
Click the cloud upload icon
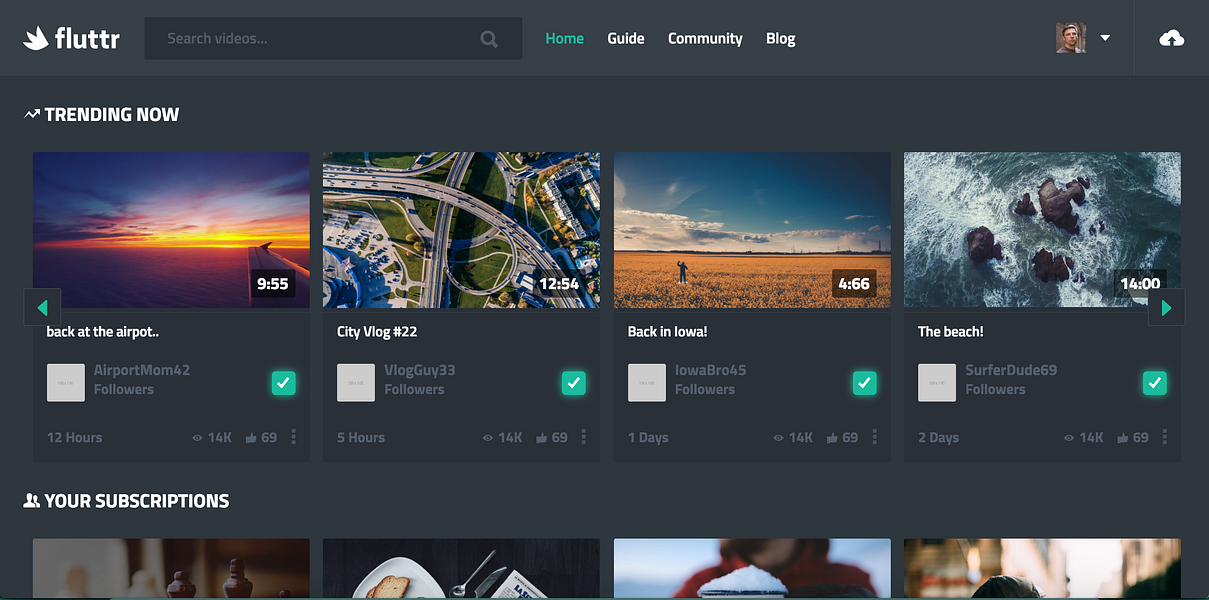tap(1172, 38)
